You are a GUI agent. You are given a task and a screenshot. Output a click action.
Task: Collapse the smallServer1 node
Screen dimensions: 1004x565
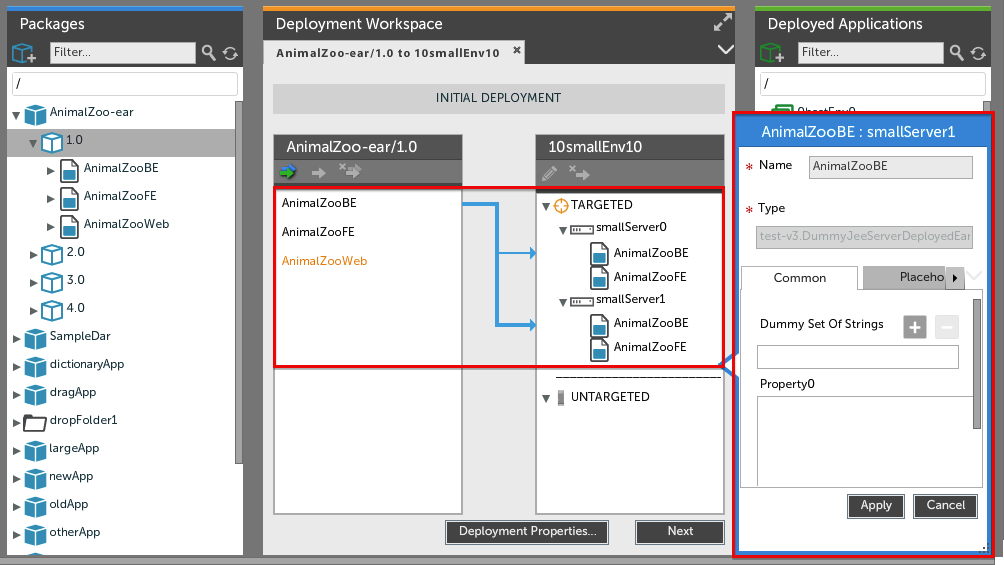(564, 300)
